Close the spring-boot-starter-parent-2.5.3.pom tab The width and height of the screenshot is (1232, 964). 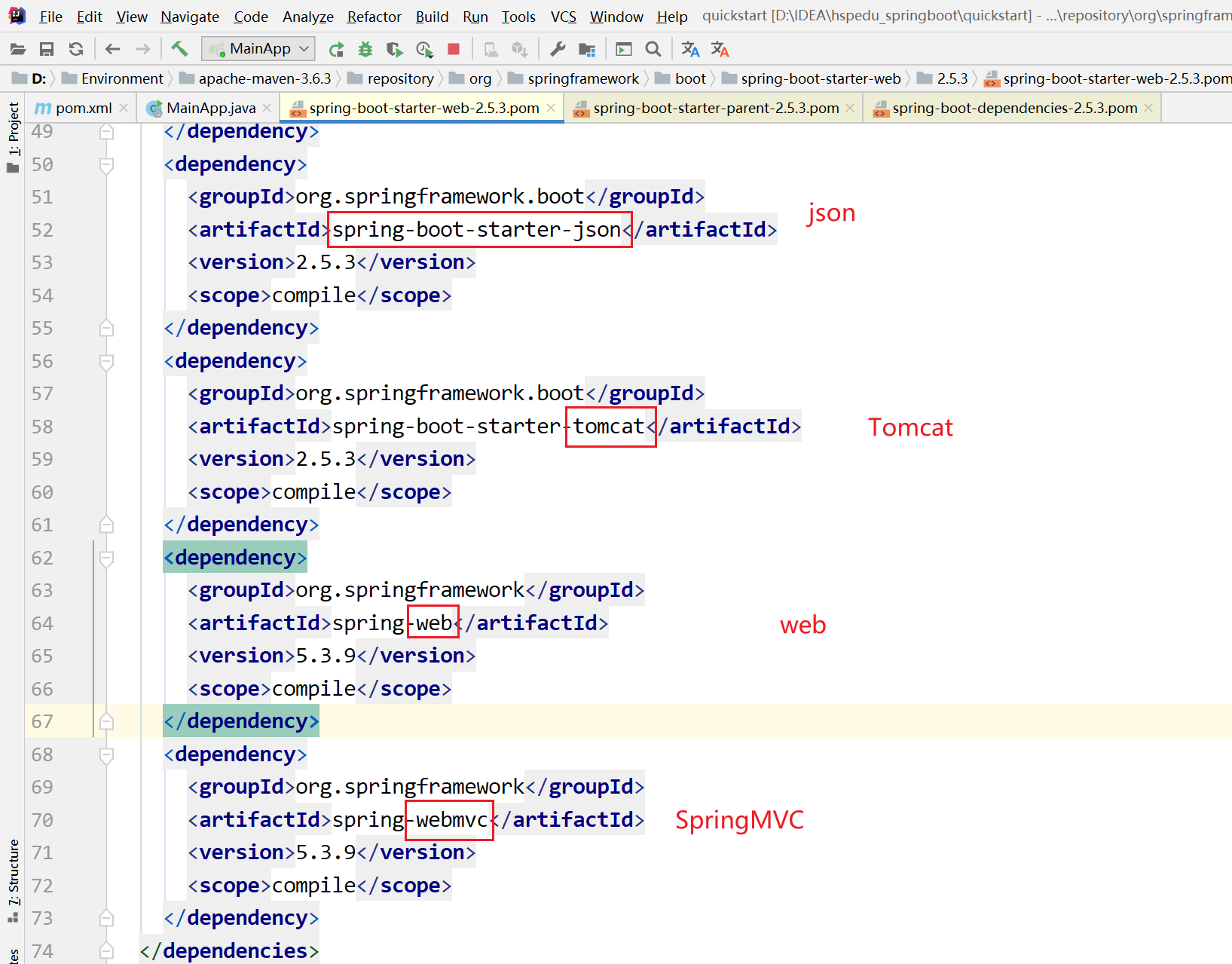tap(850, 109)
